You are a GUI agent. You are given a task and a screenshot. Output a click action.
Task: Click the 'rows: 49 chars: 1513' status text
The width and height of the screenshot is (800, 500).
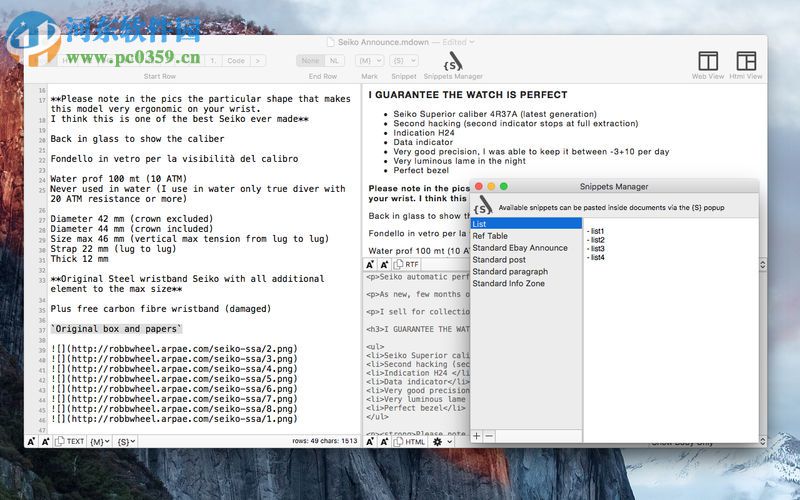tap(324, 441)
